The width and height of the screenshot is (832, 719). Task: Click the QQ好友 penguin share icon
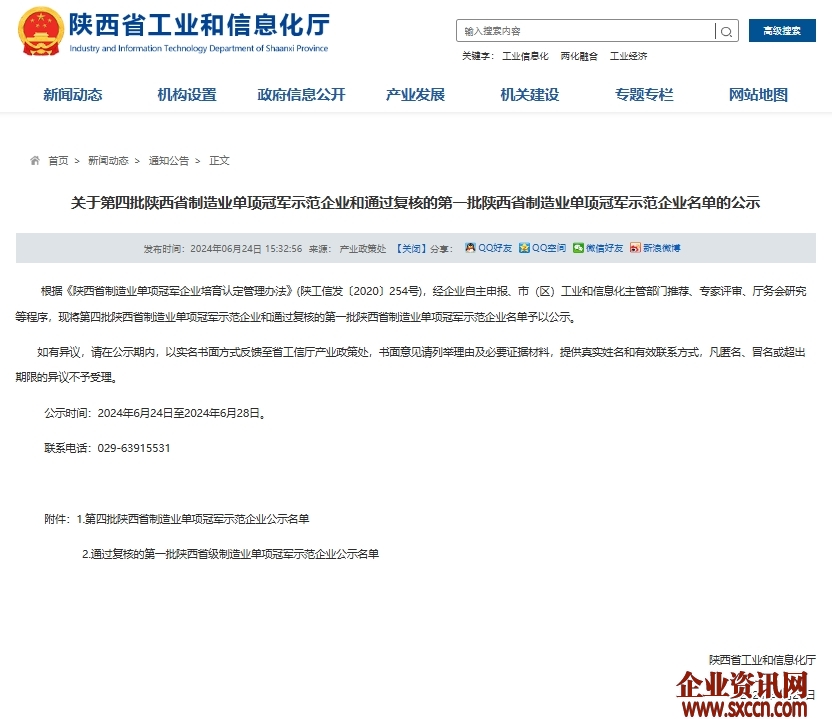pos(470,248)
